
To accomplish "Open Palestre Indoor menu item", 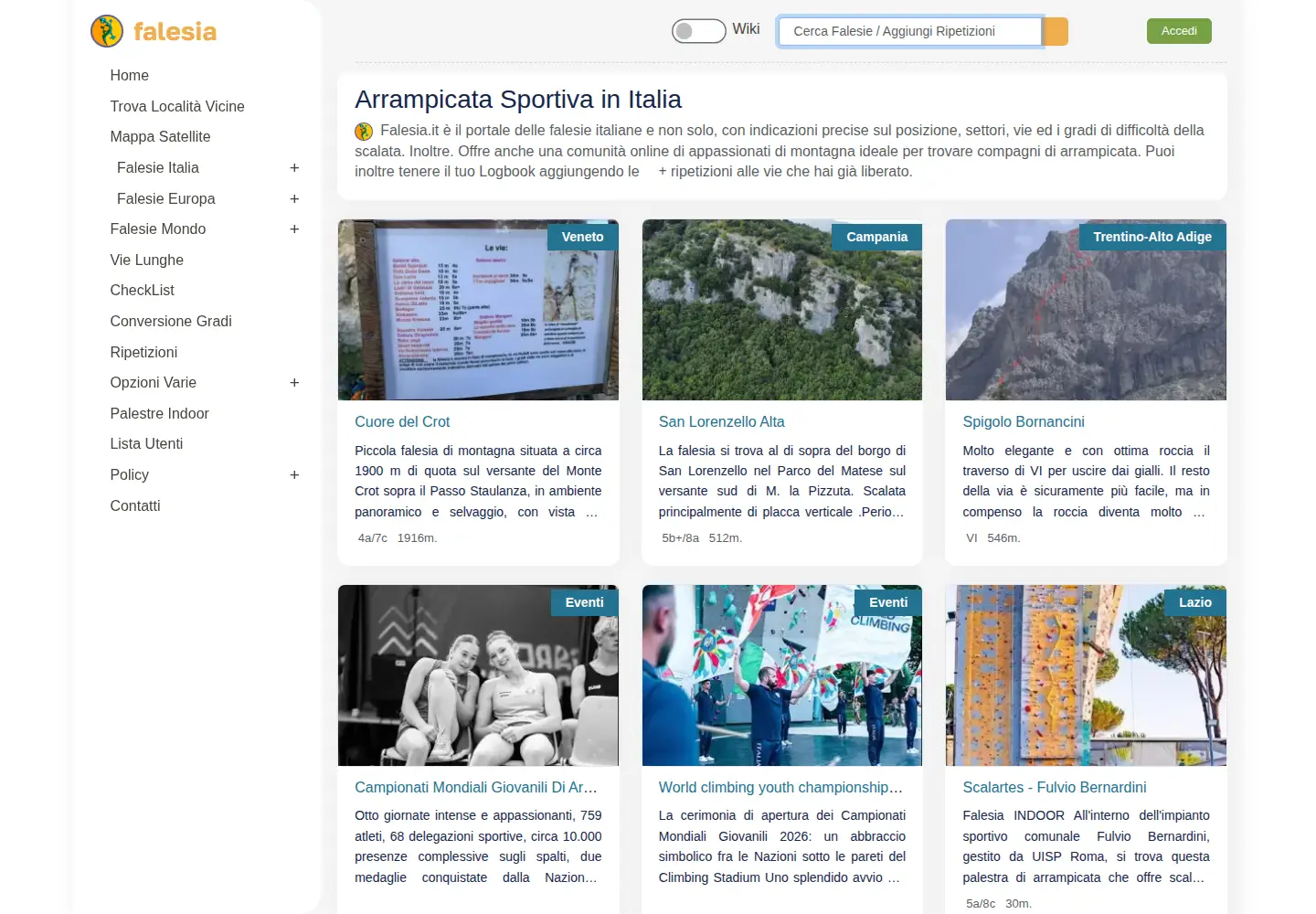I will [159, 414].
